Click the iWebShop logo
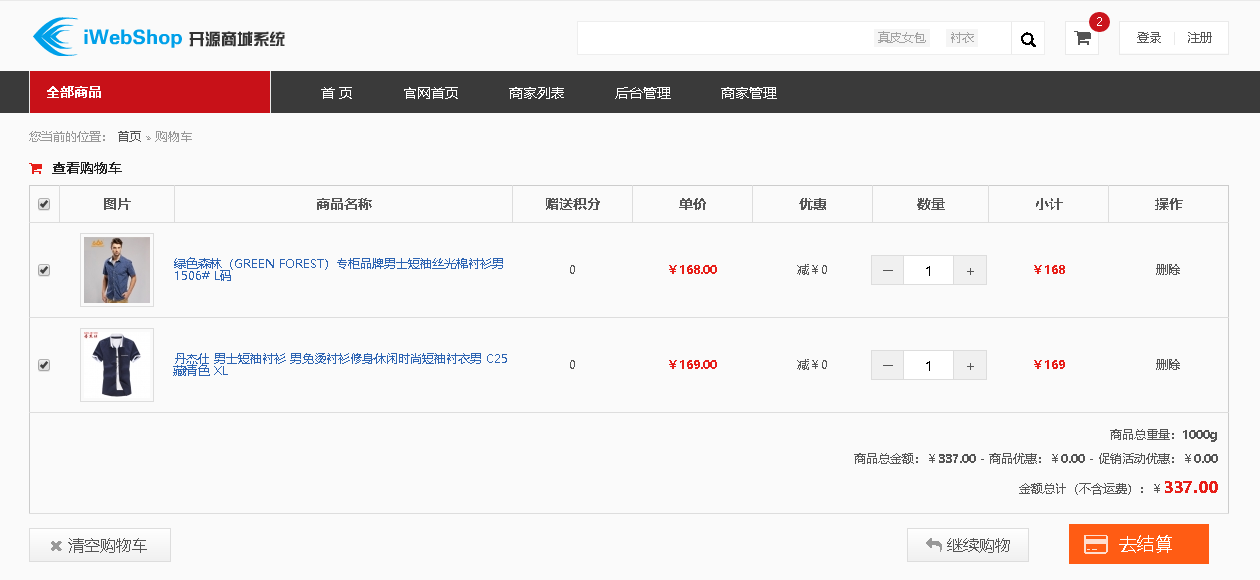Screen dimensions: 1260x580 [159, 37]
